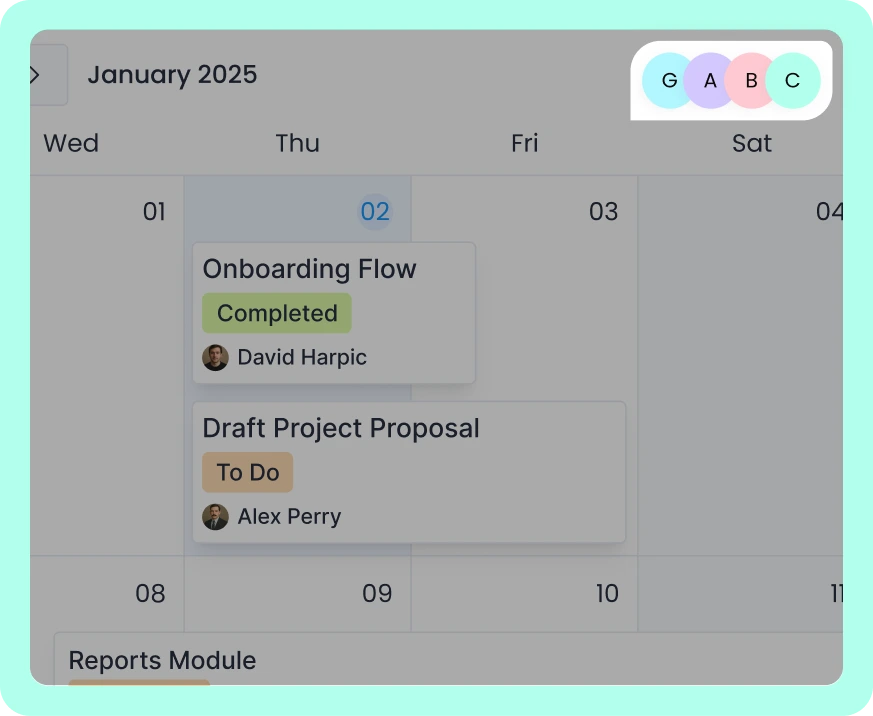The width and height of the screenshot is (873, 716).
Task: Select highlighted date 02 on Thursday
Action: point(375,212)
